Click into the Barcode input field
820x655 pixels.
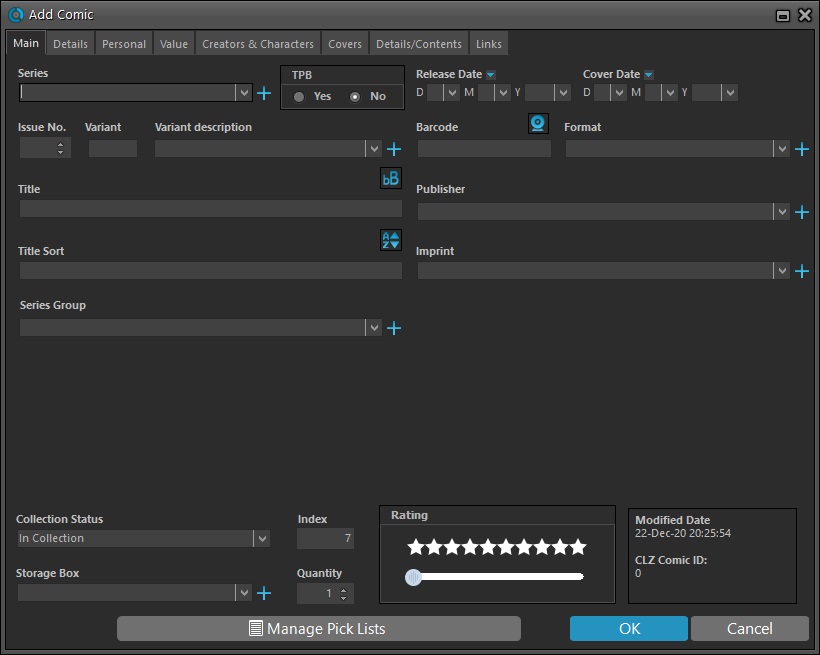484,149
